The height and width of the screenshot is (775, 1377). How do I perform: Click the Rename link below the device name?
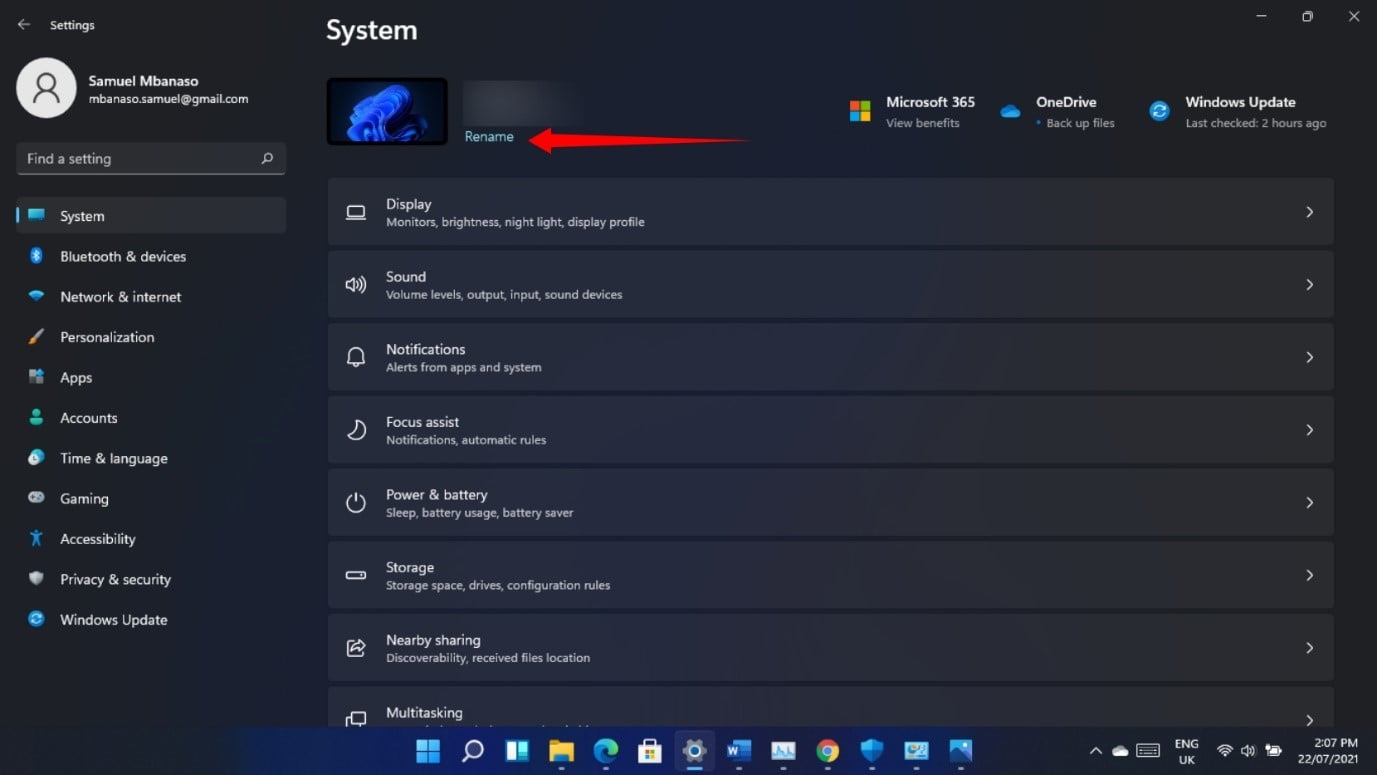click(x=489, y=136)
